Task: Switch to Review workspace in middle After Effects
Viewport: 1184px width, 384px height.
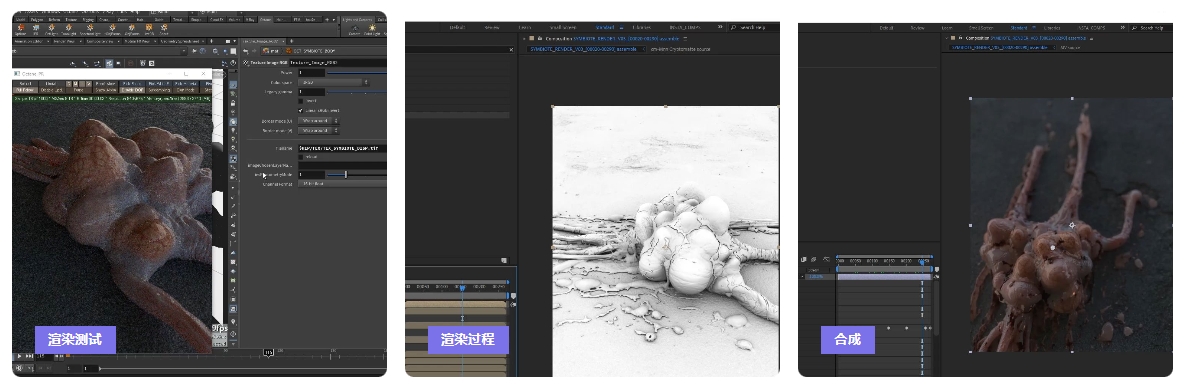Action: pyautogui.click(x=492, y=27)
